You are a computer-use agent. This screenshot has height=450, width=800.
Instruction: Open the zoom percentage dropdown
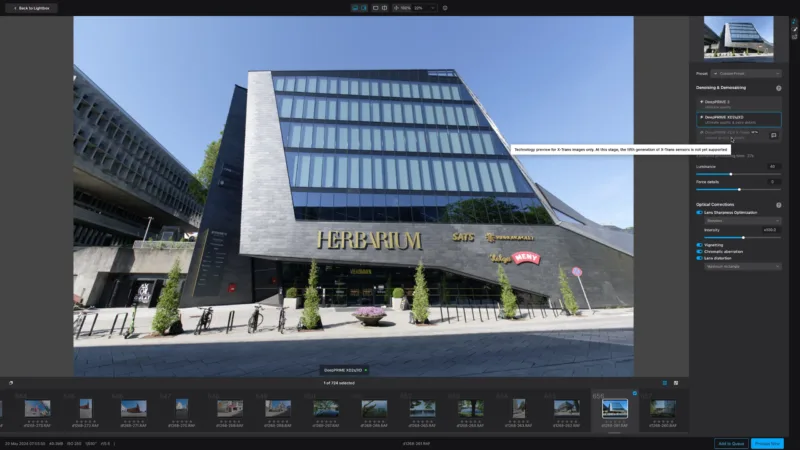click(x=424, y=8)
